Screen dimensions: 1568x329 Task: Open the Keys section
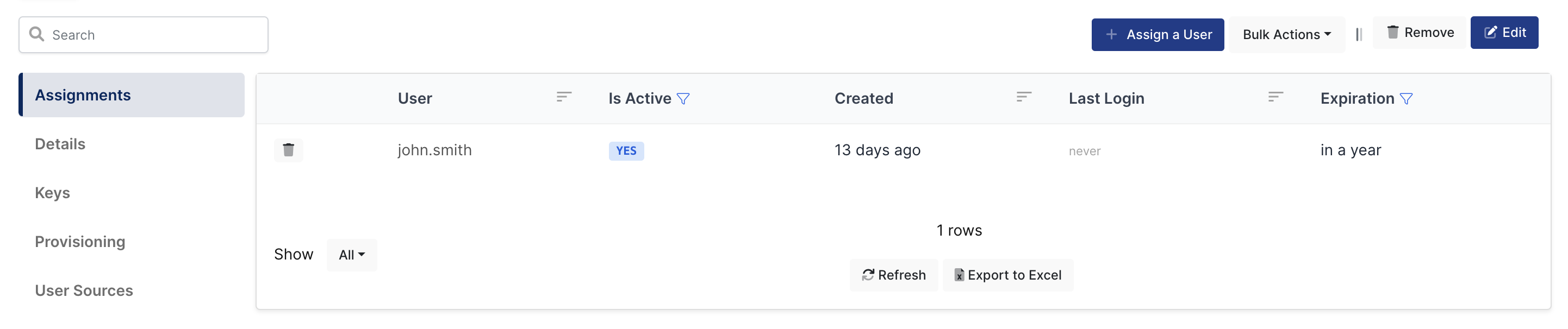tap(52, 193)
